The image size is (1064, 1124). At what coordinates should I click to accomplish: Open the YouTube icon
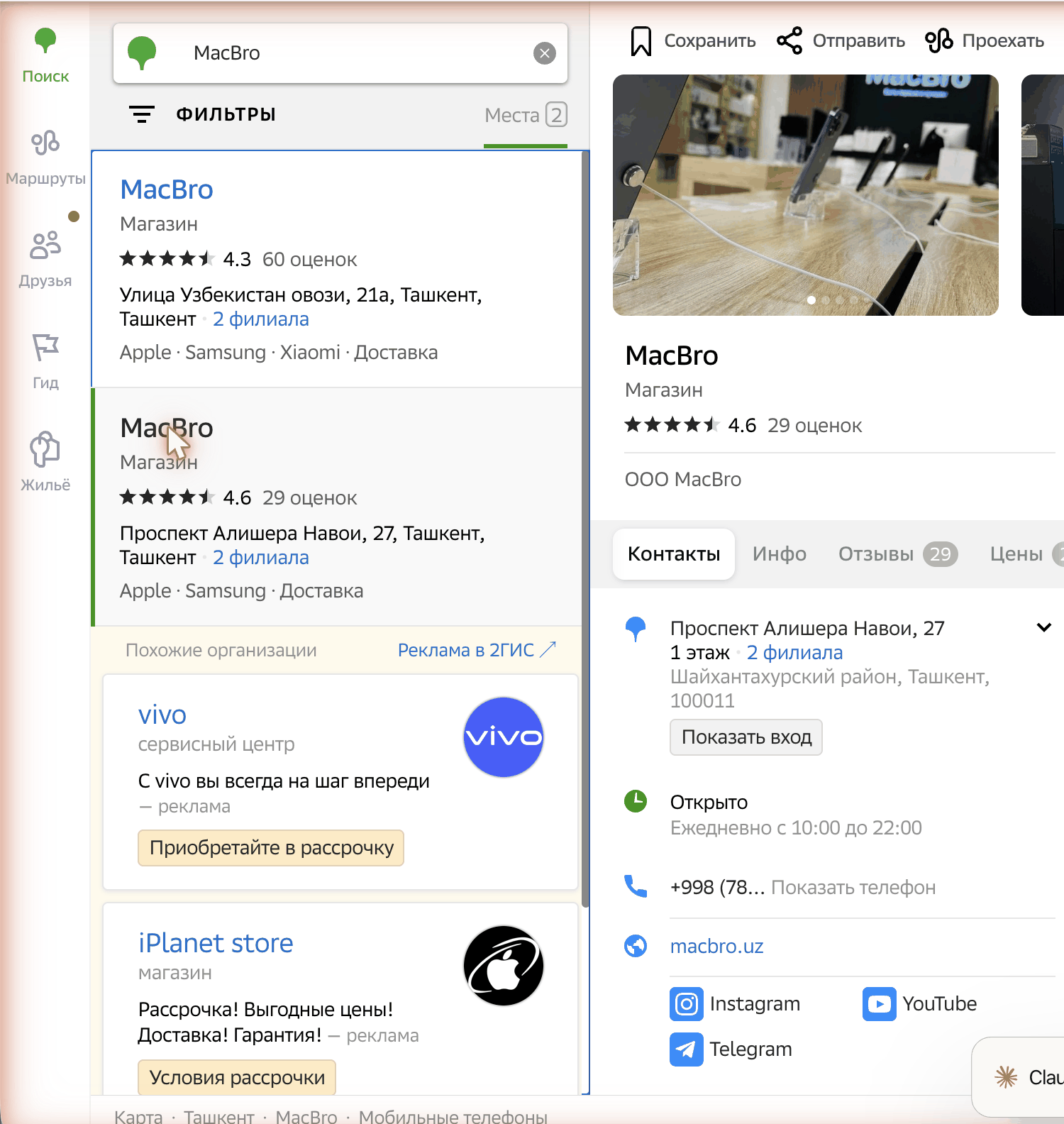click(x=880, y=1004)
